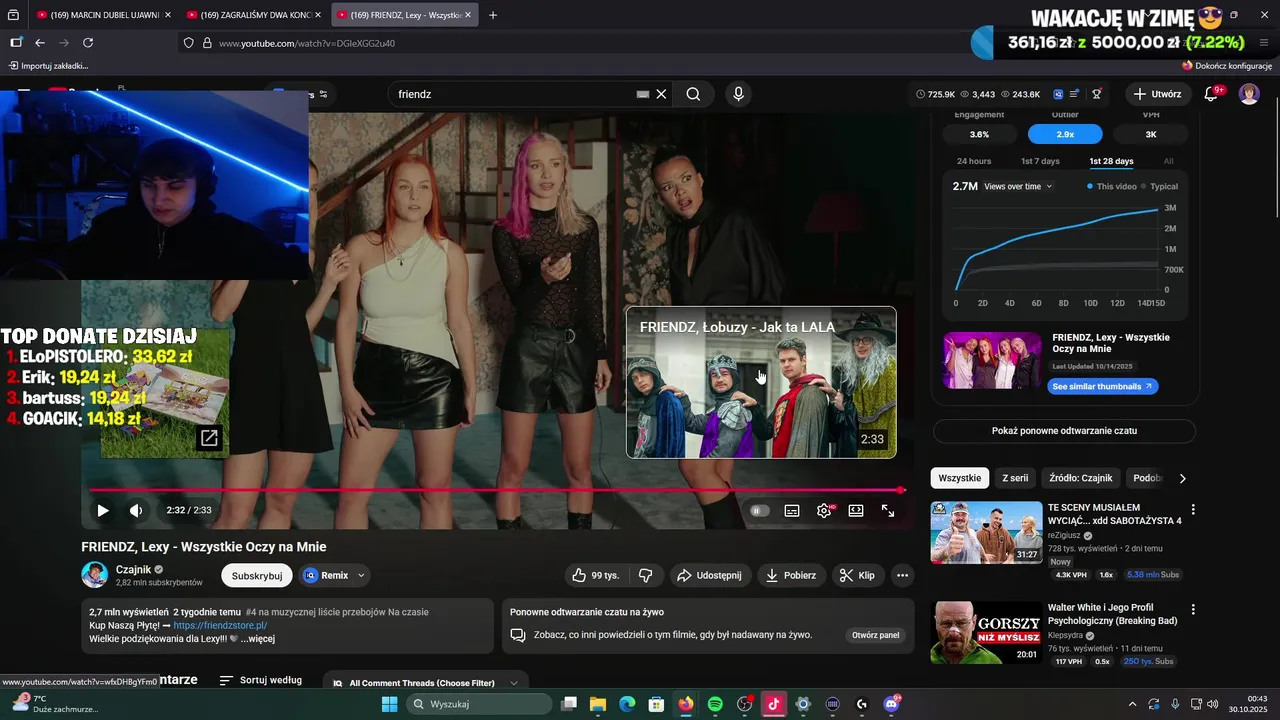The width and height of the screenshot is (1280, 720).
Task: Start voice search with microphone icon
Action: coord(738,94)
